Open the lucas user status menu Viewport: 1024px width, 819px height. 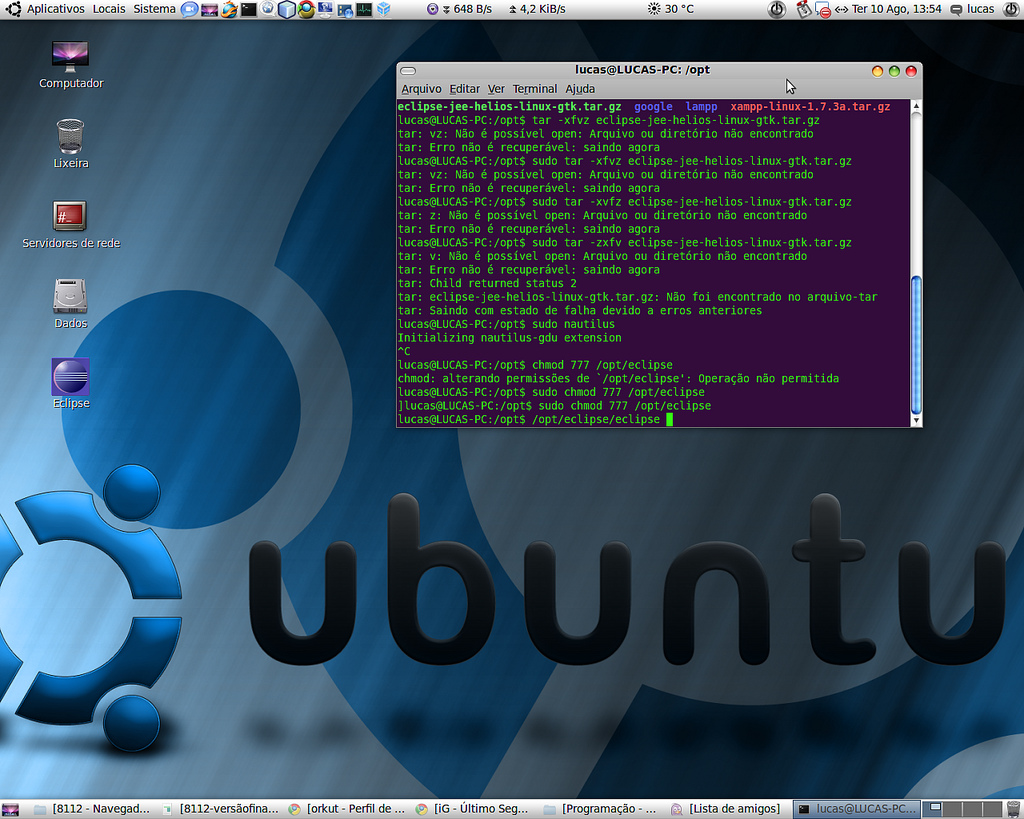pos(973,9)
